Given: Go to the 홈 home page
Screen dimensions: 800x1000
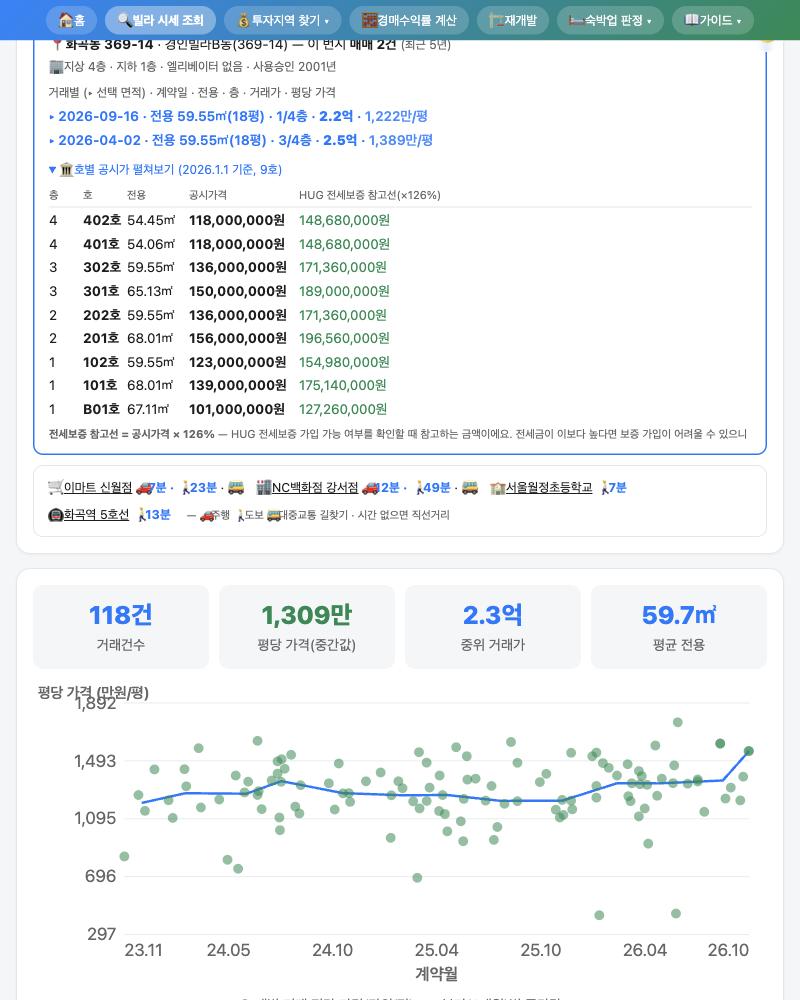Looking at the screenshot, I should point(71,20).
